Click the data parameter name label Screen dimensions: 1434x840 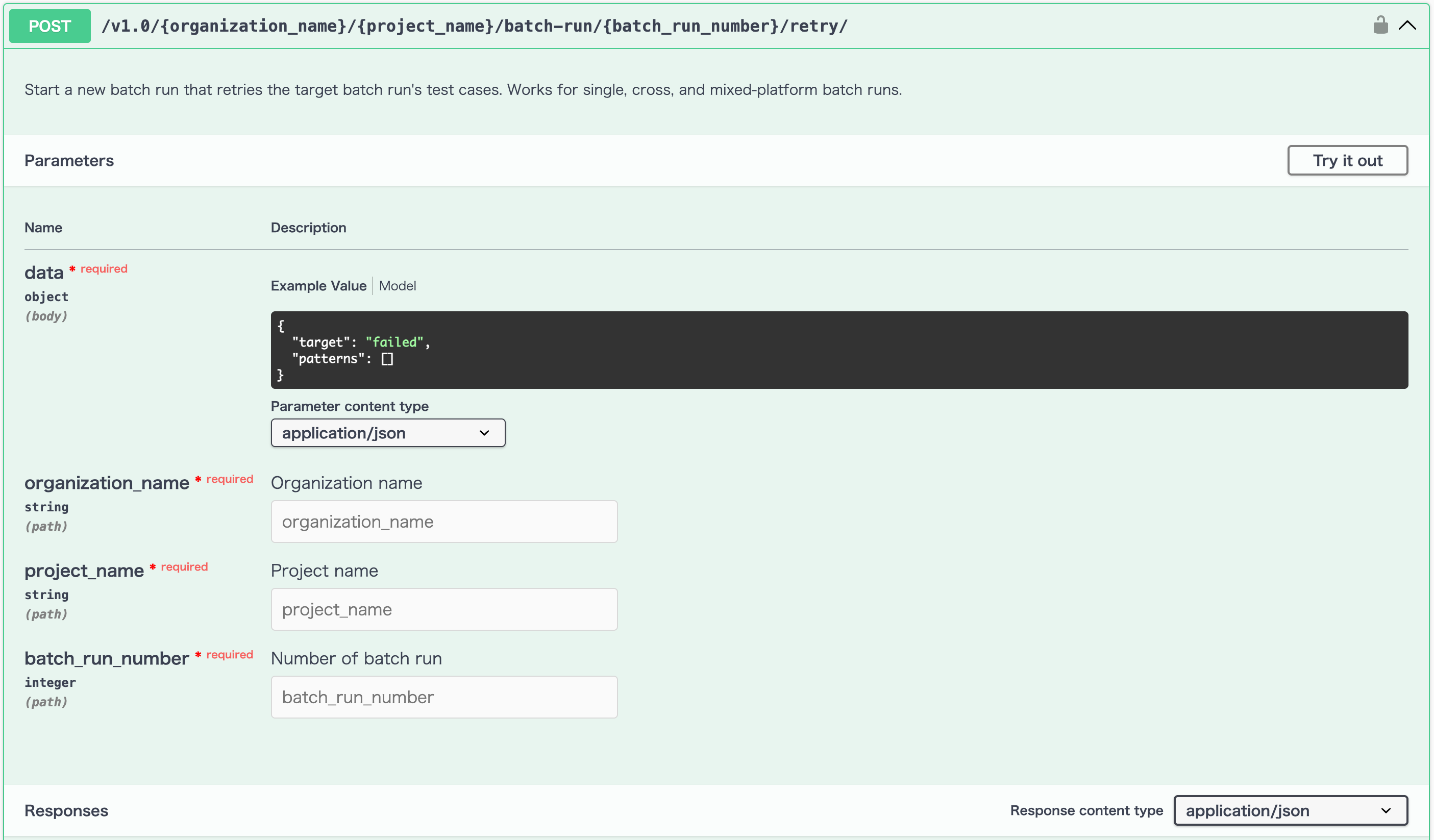pos(44,273)
